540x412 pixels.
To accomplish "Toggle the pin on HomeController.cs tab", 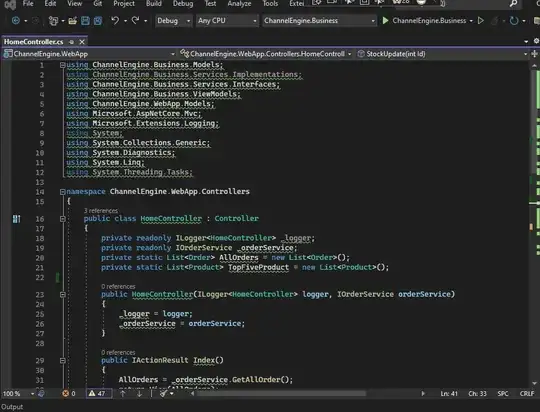I will point(71,42).
